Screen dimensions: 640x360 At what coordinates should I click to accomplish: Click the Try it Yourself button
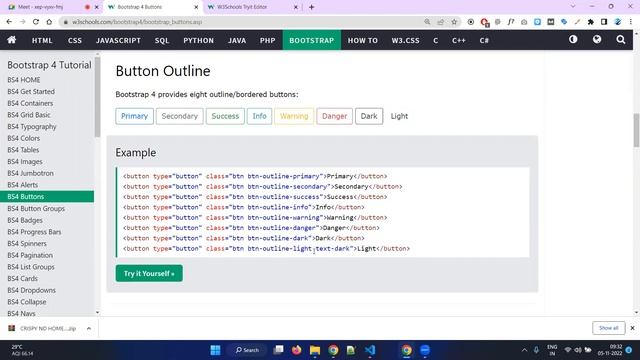pyautogui.click(x=149, y=273)
